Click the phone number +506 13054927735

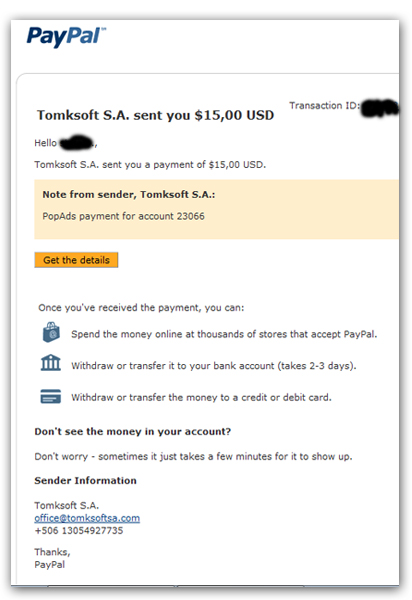pos(79,531)
